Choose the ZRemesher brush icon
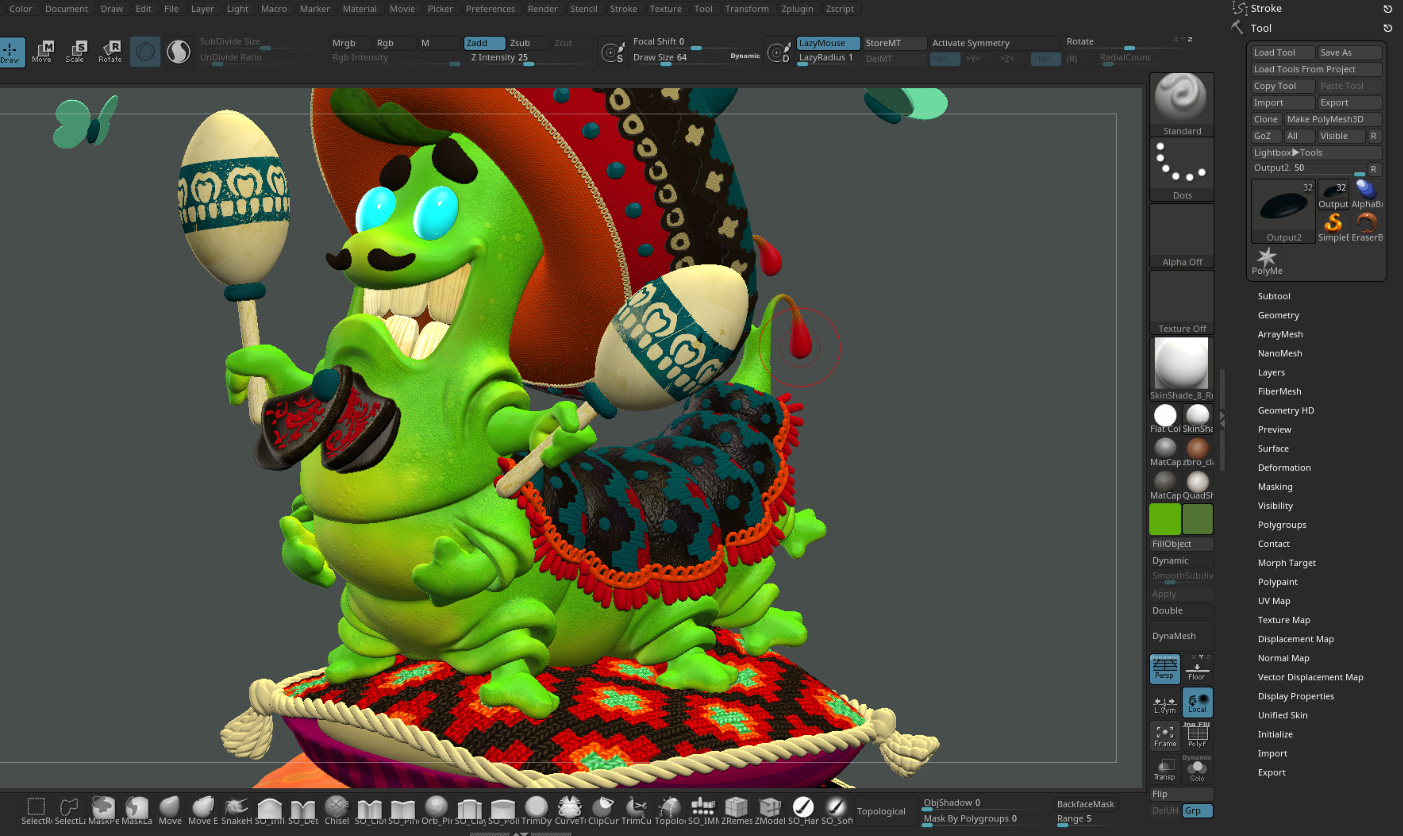 pos(736,810)
